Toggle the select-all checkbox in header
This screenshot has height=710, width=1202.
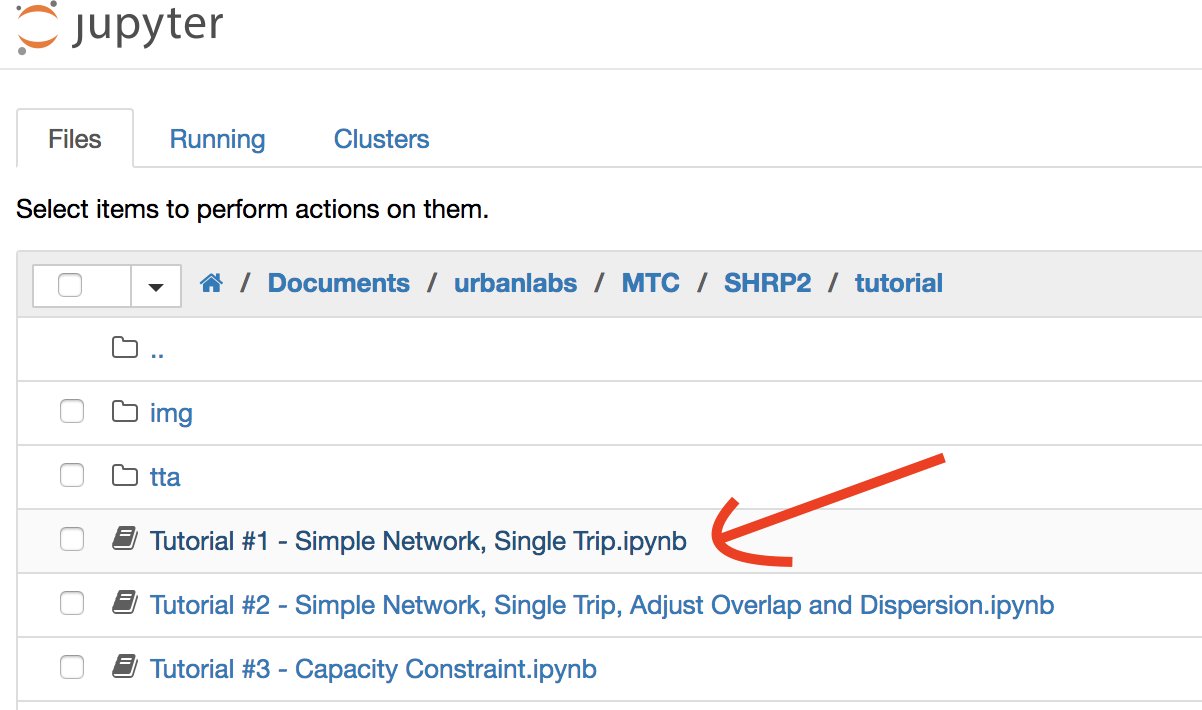coord(70,286)
